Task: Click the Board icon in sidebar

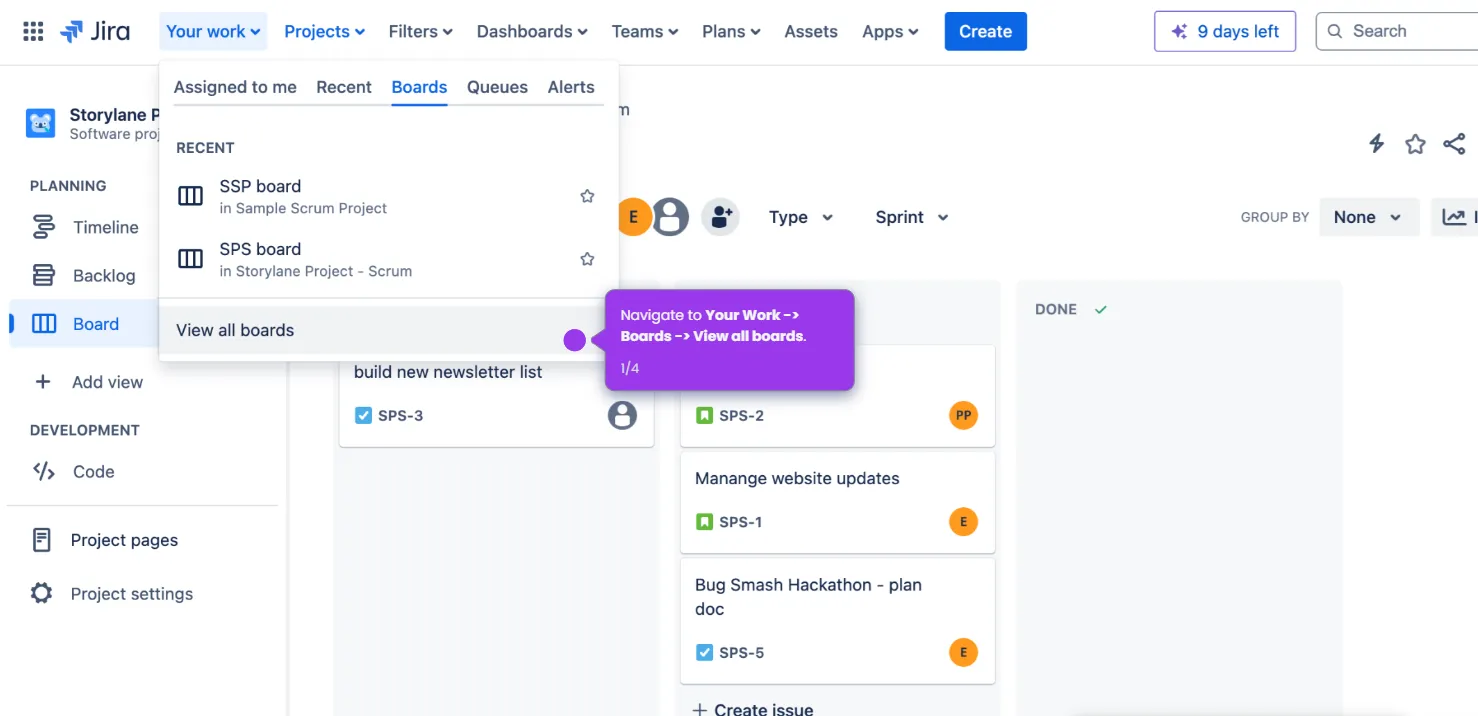Action: coord(44,323)
